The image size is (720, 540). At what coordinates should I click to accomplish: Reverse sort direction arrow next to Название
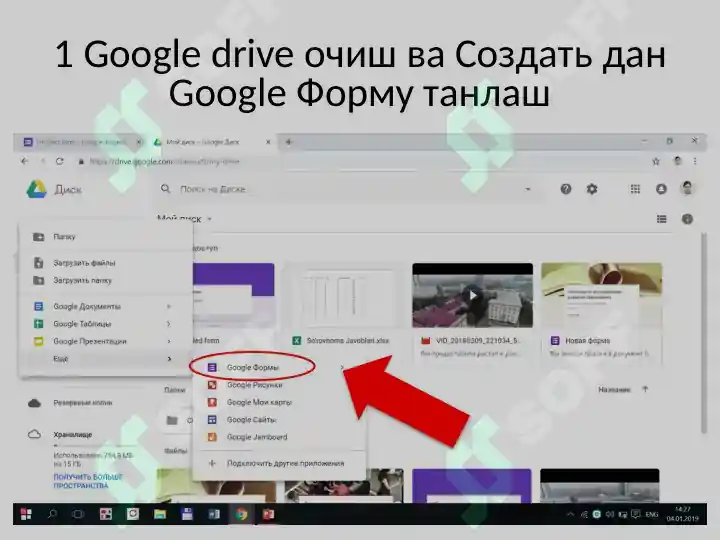tap(645, 389)
